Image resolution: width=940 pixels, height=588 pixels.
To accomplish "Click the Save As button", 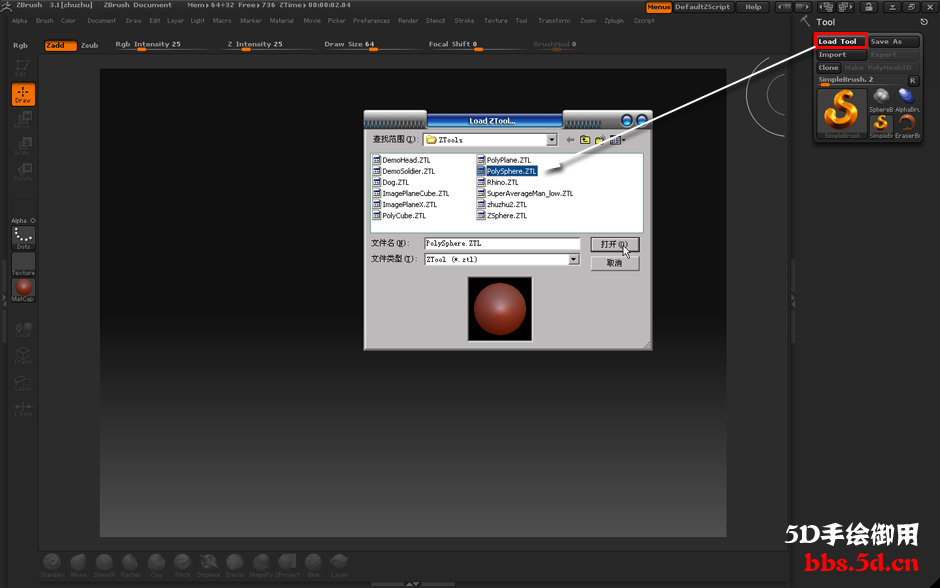I will point(894,41).
